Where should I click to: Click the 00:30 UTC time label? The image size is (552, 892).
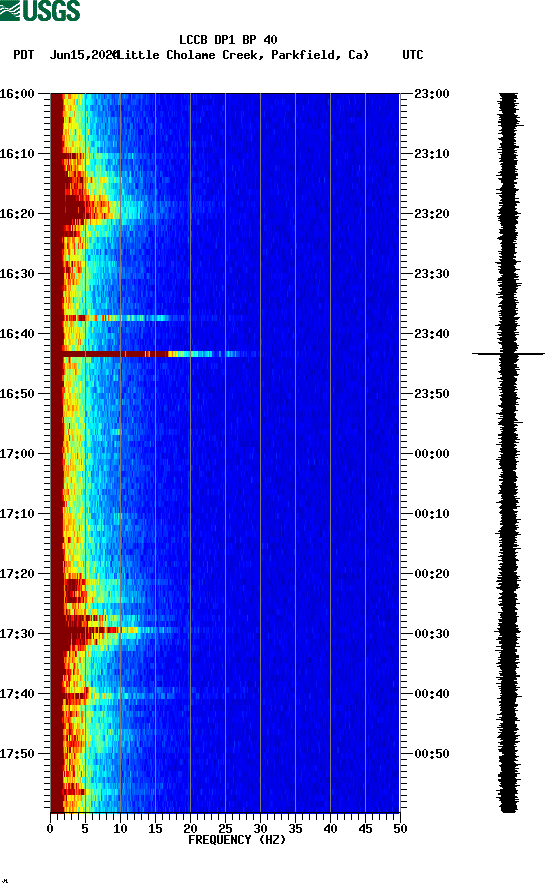coord(432,634)
